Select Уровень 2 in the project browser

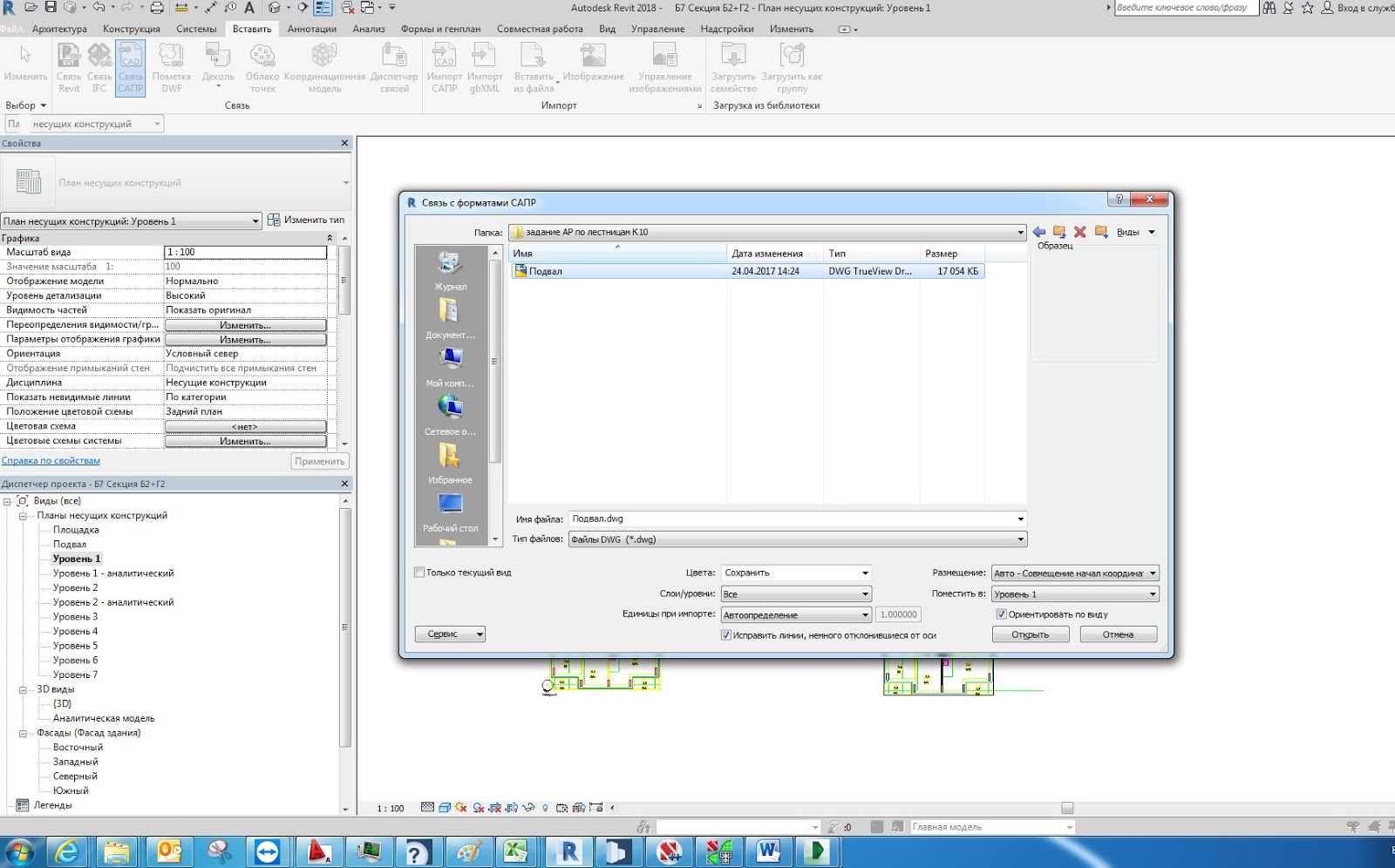tap(75, 588)
